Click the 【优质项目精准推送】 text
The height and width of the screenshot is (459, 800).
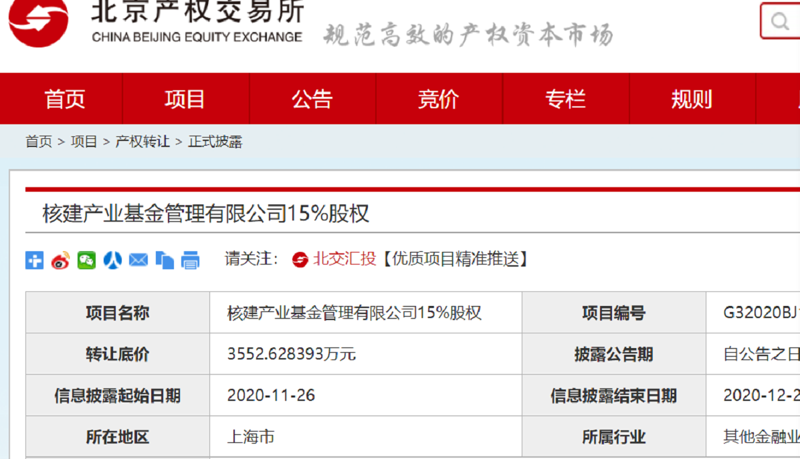coord(456,259)
